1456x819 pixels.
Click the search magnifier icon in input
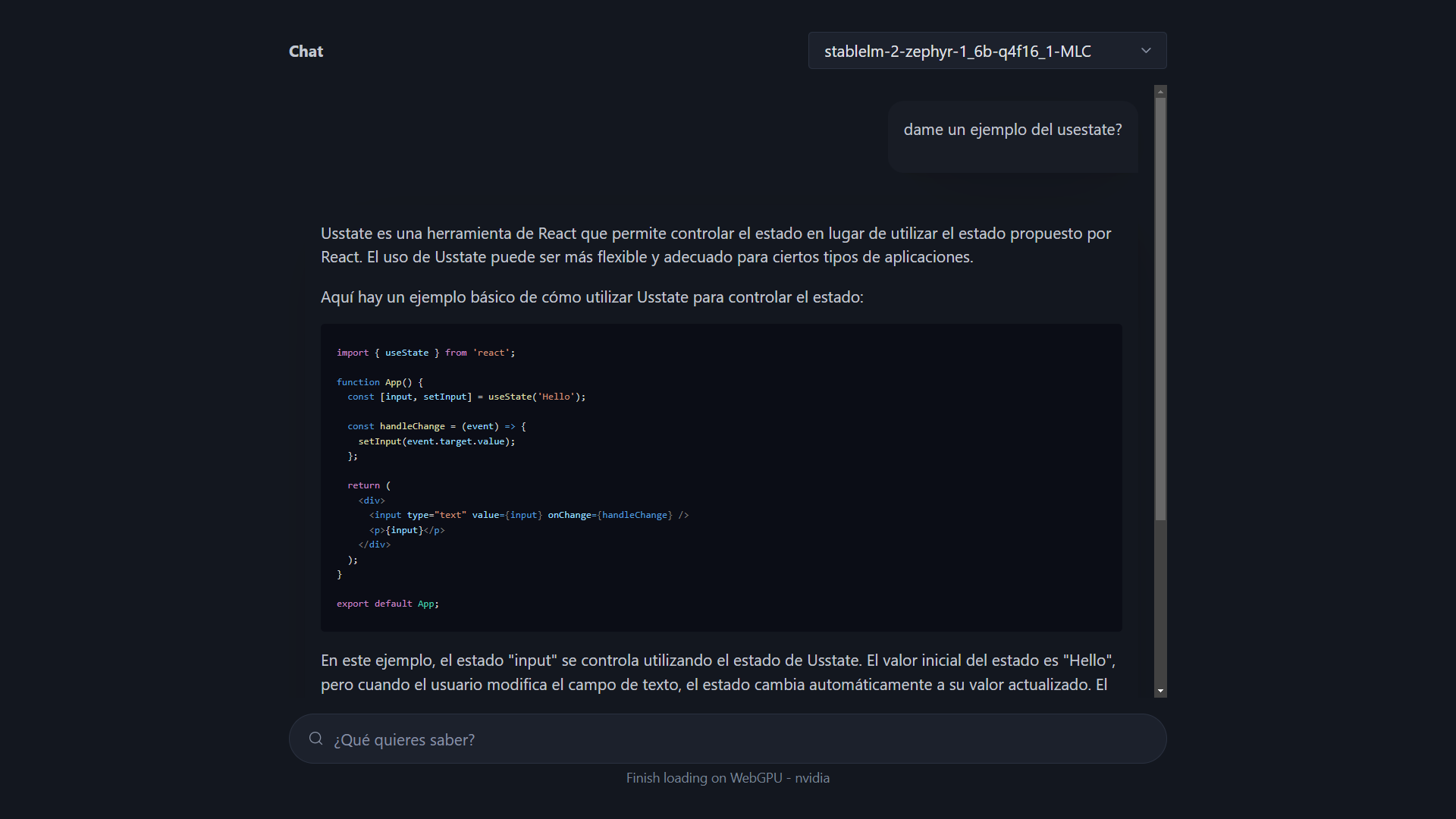[x=315, y=739]
